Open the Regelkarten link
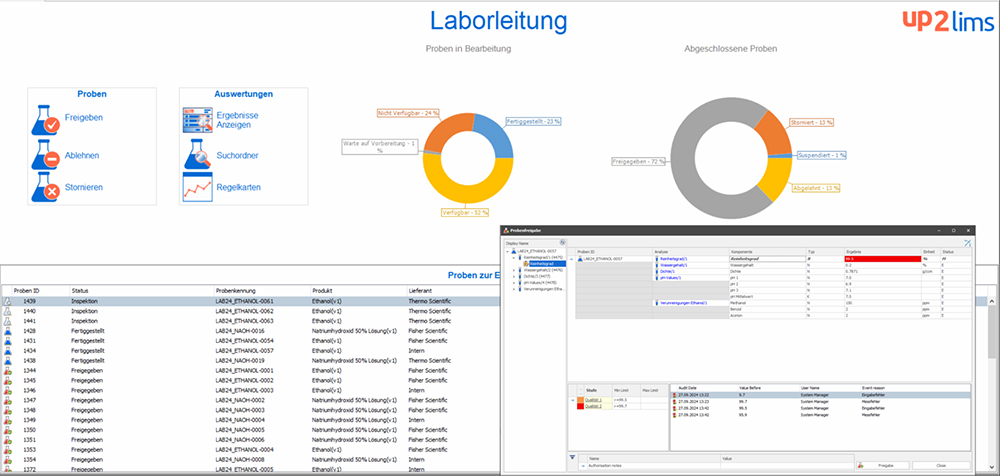 pos(239,187)
